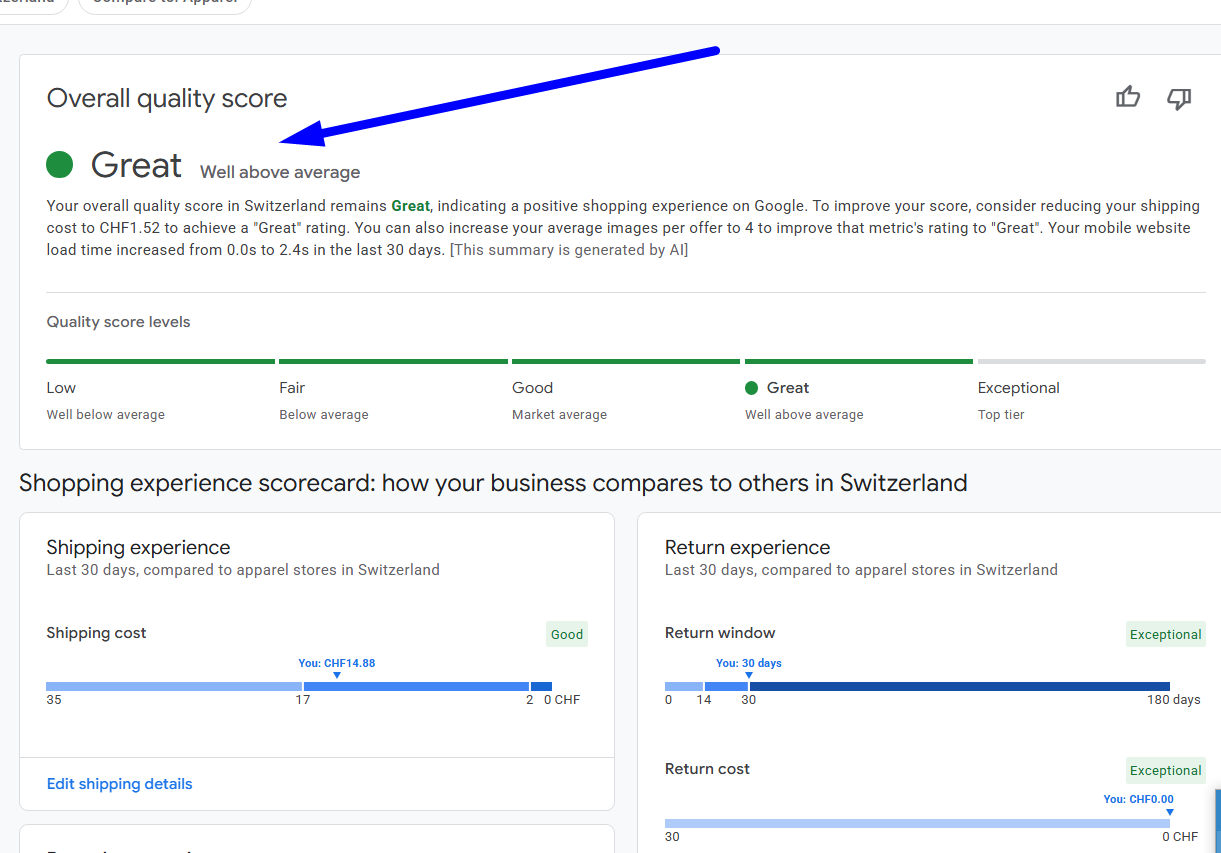Image resolution: width=1221 pixels, height=853 pixels.
Task: Select the Fair quality score level
Action: tap(292, 388)
